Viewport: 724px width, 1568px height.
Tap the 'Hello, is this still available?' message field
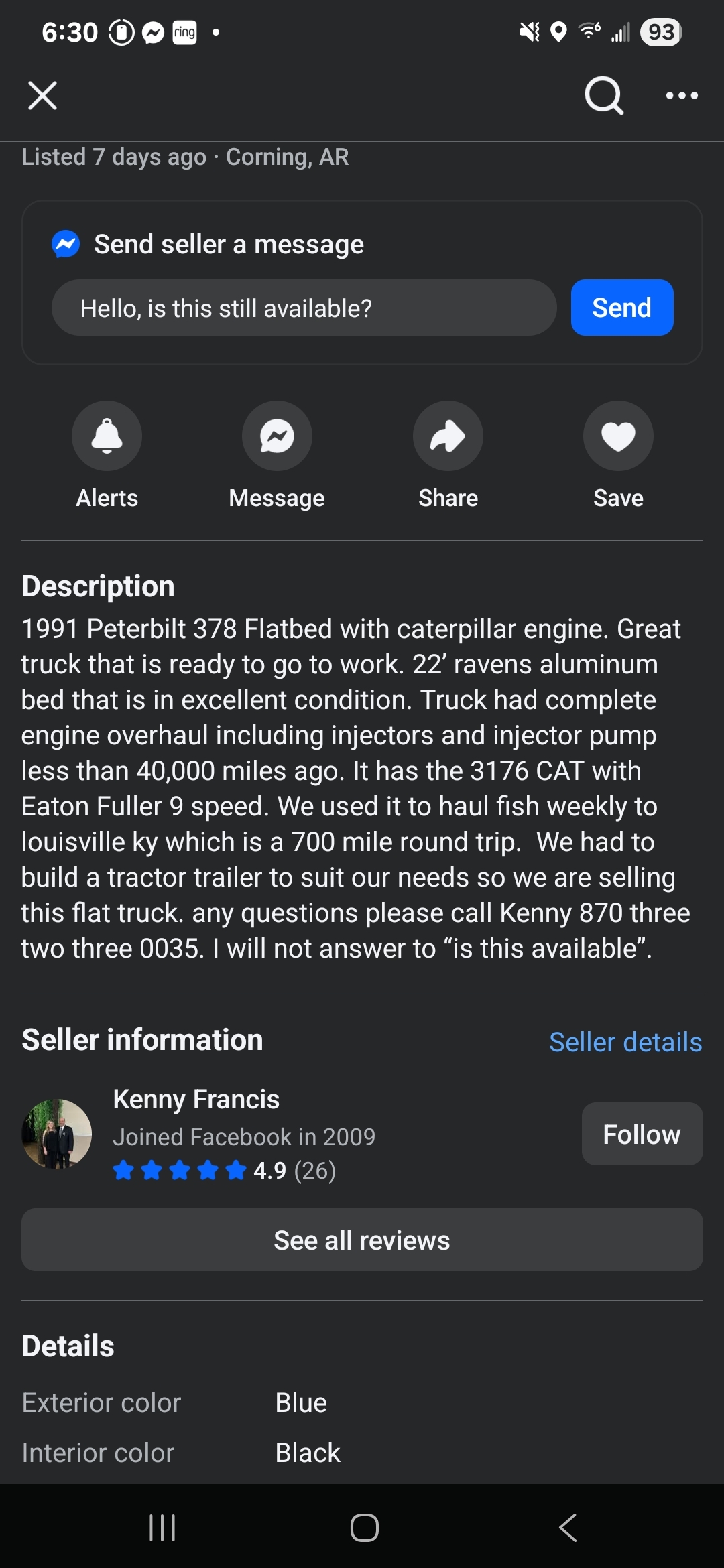[304, 308]
